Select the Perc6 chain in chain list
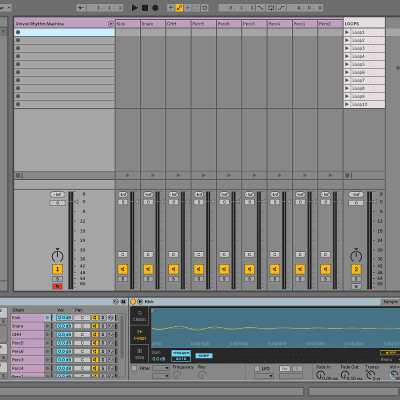Screen dimensions: 400x400 27,351
